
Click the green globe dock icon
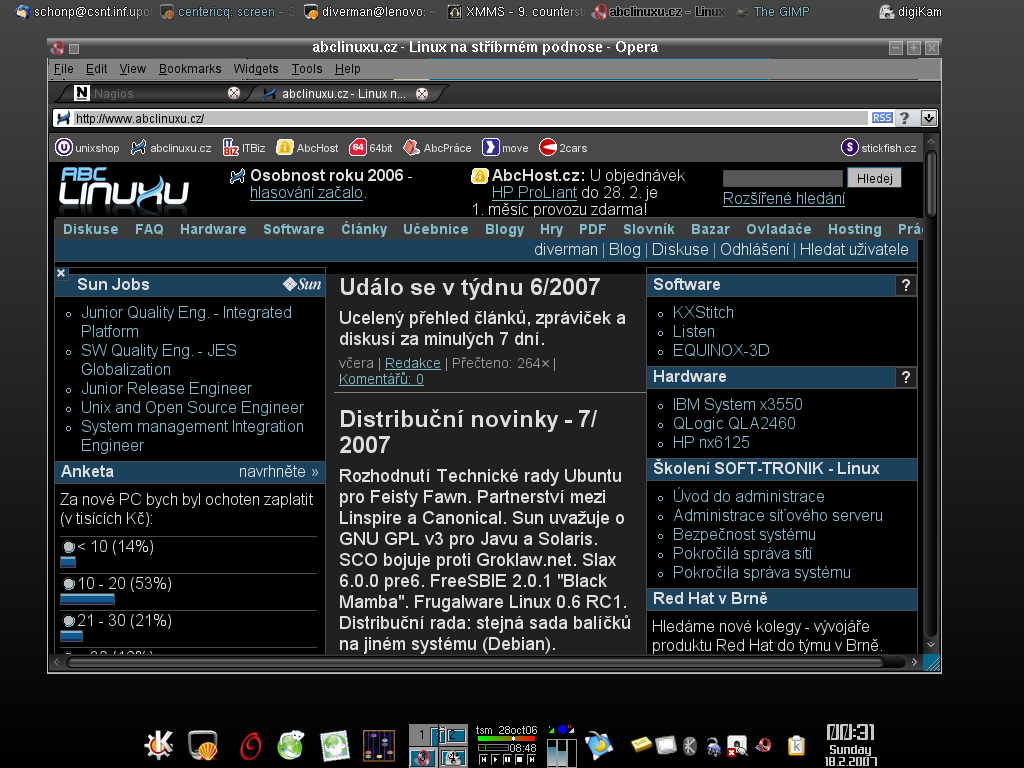pos(291,745)
